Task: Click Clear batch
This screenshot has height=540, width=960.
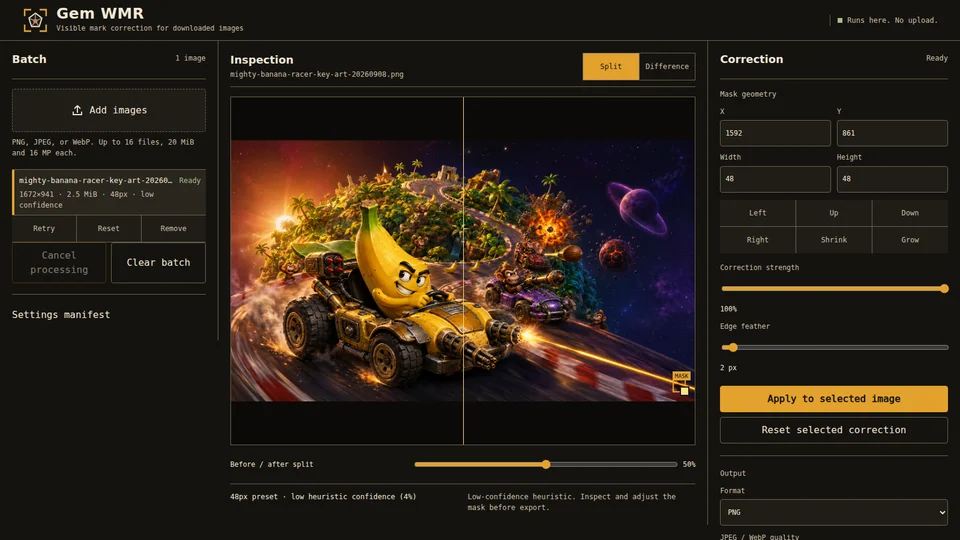Action: (x=158, y=262)
